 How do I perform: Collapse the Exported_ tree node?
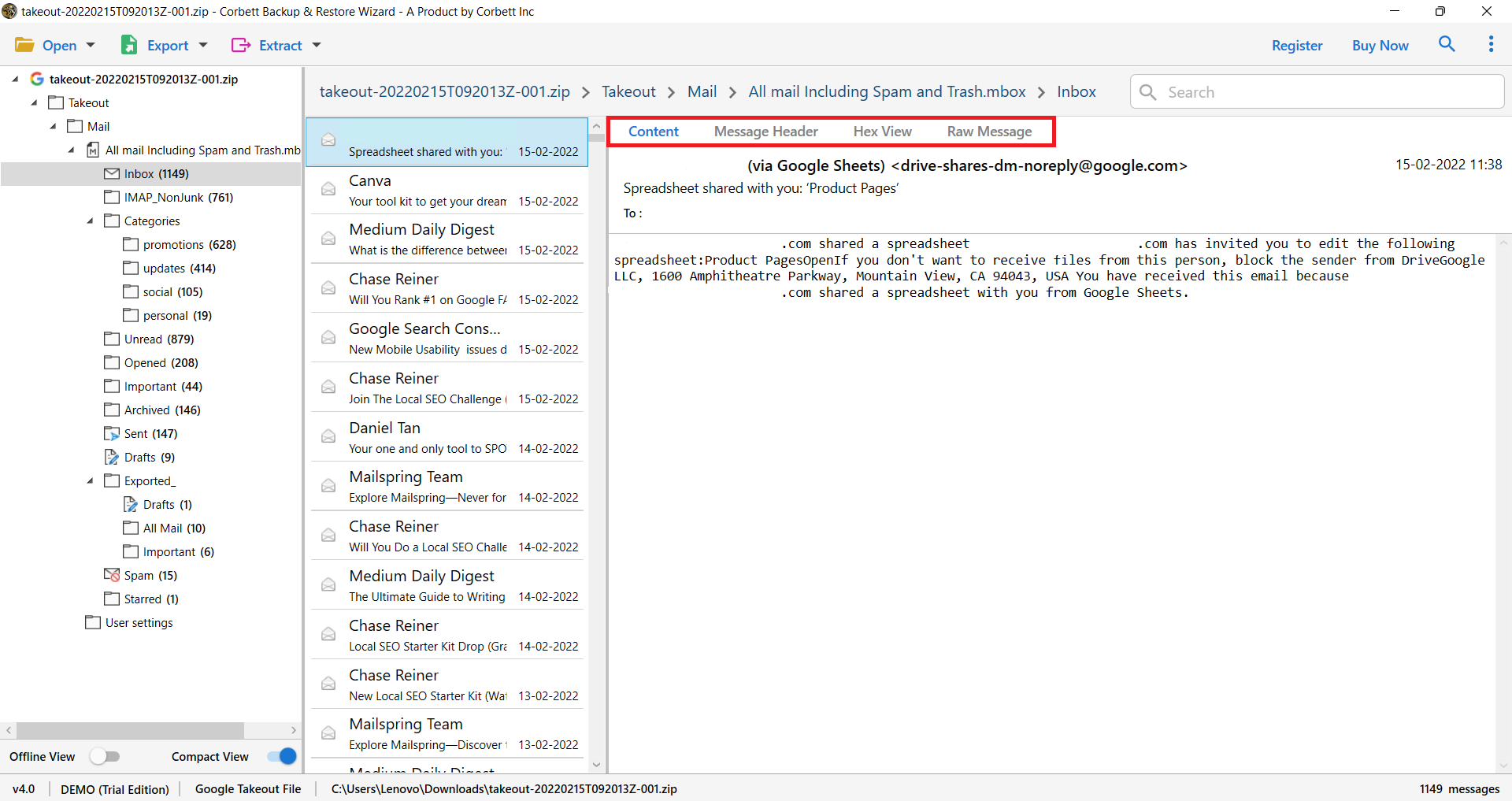pyautogui.click(x=91, y=480)
